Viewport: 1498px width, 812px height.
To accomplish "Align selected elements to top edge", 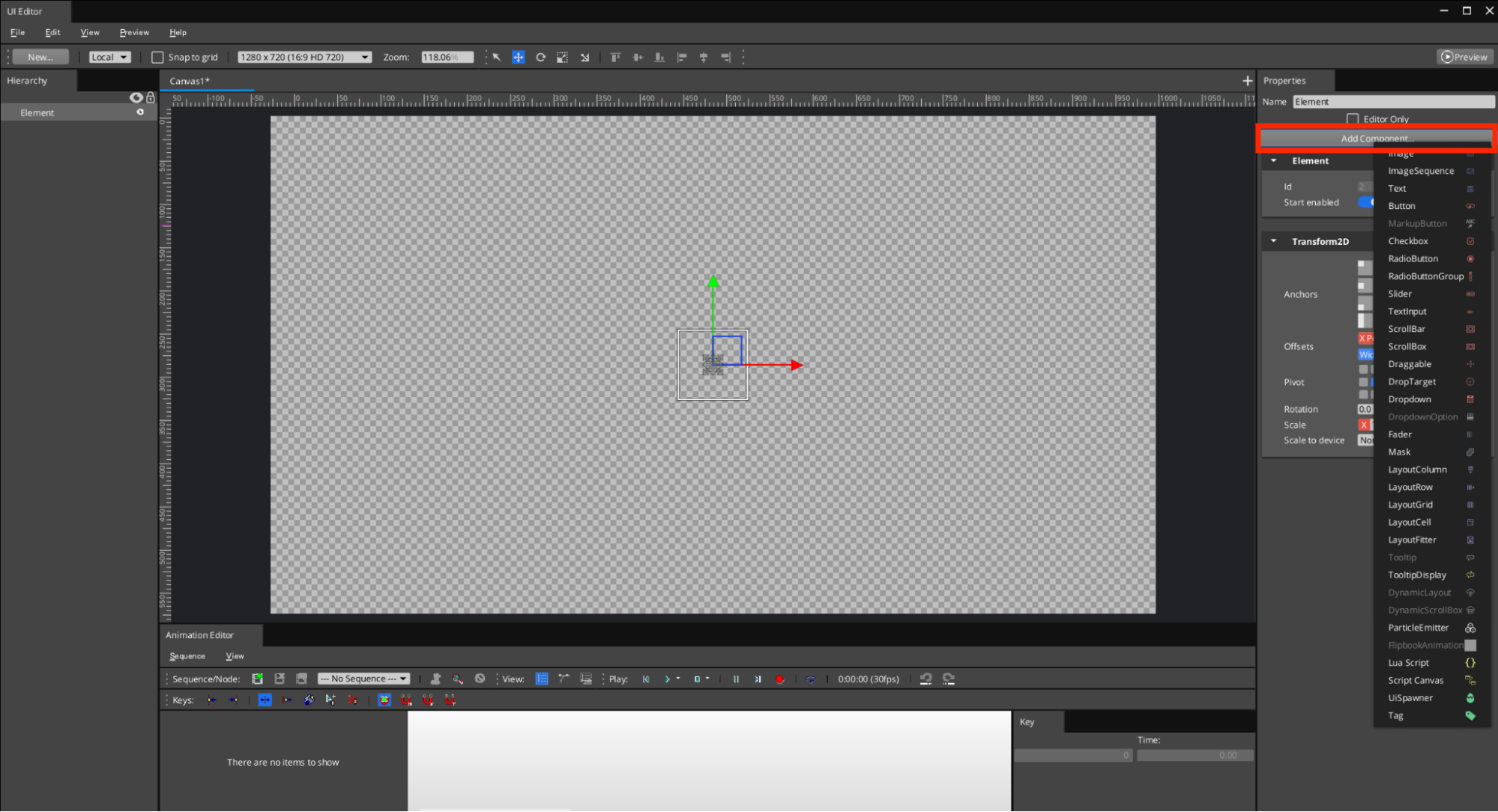I will (615, 57).
